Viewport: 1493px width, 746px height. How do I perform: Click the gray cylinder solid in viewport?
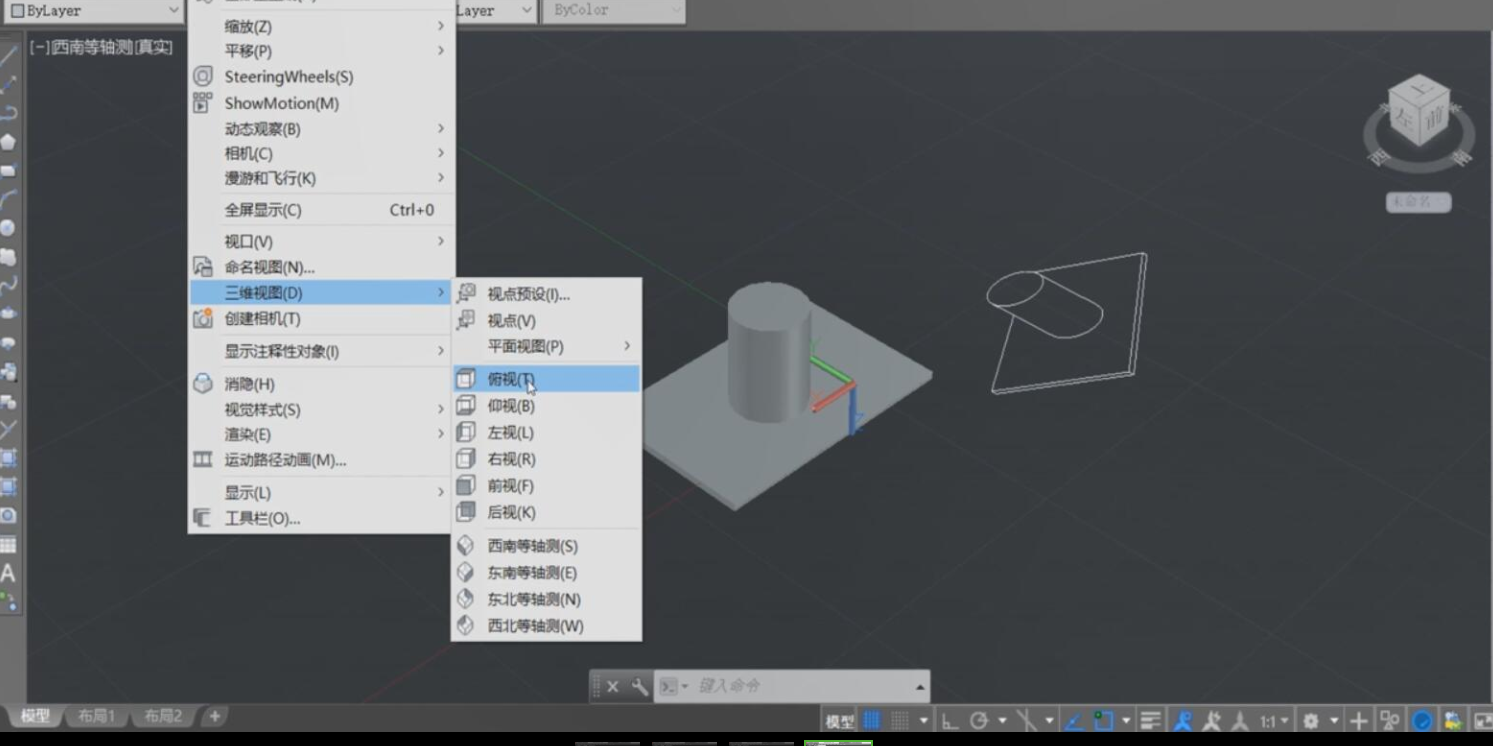tap(768, 350)
